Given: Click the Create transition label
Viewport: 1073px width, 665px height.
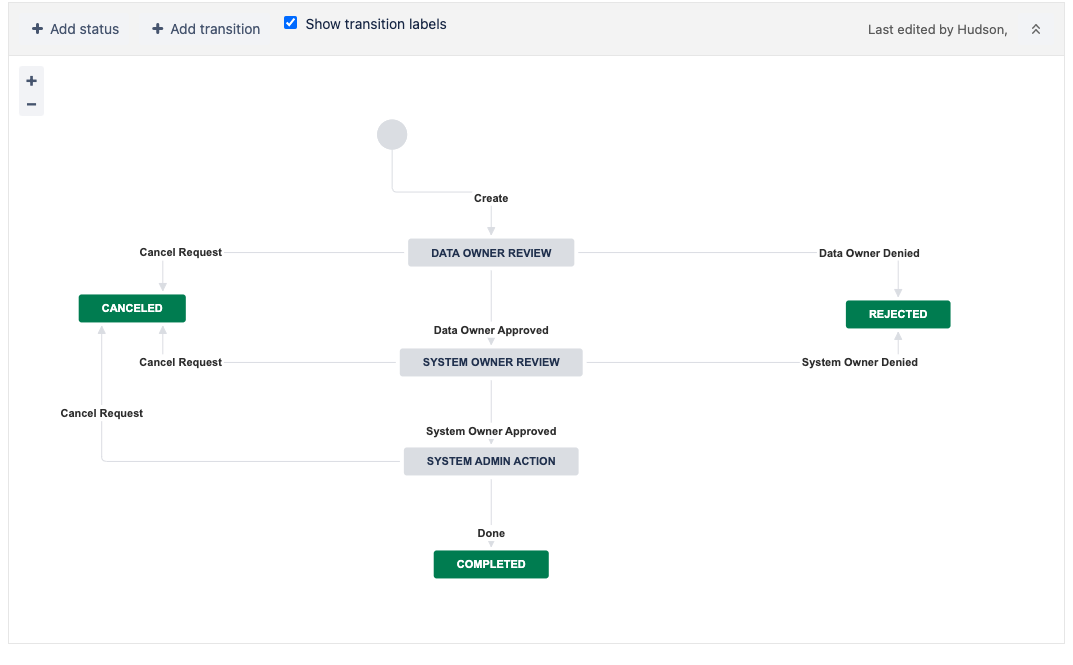Looking at the screenshot, I should (491, 198).
